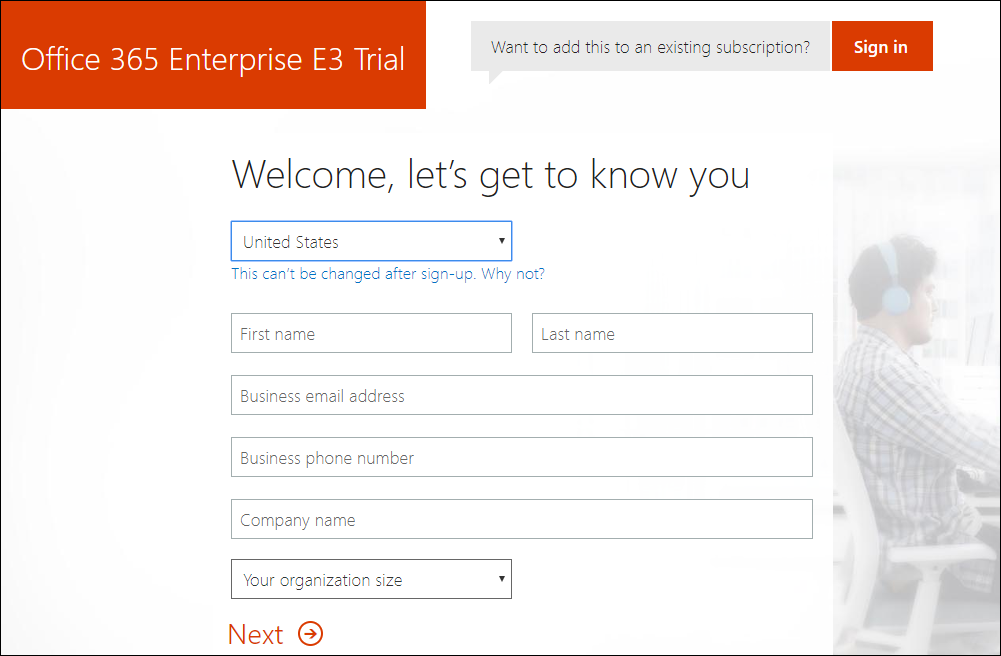This screenshot has width=1001, height=656.
Task: Select the Company name text box
Action: click(x=521, y=520)
